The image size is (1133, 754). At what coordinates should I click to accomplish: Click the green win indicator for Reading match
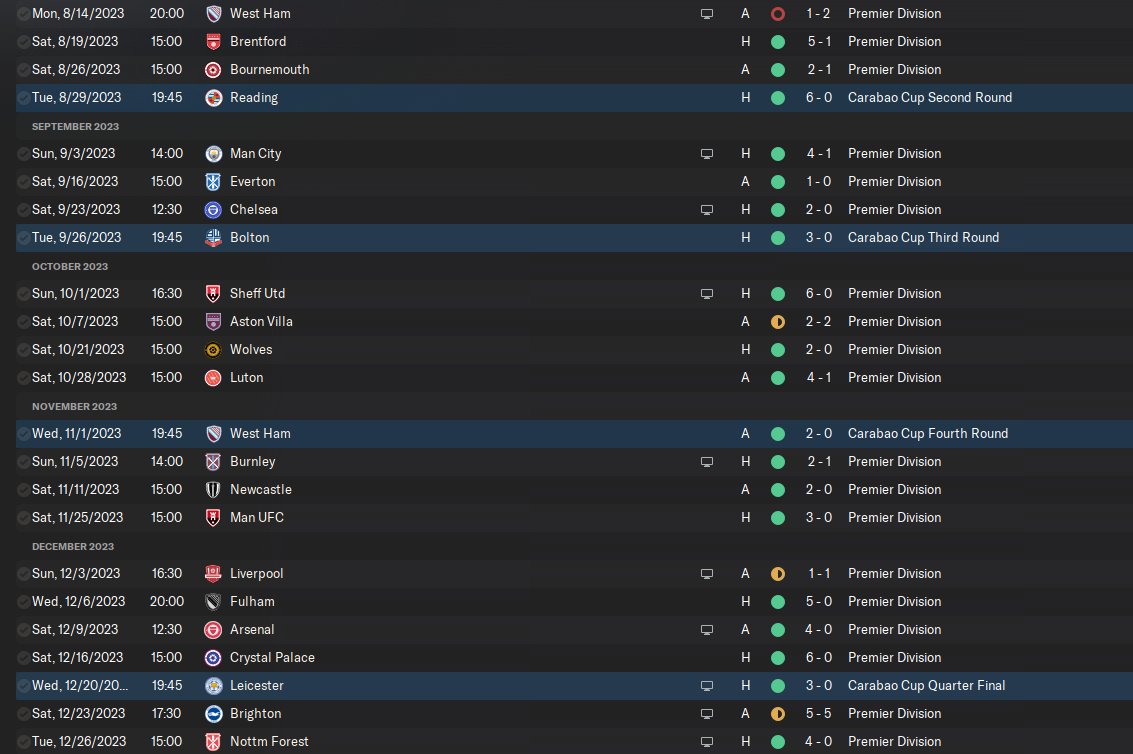click(x=778, y=98)
